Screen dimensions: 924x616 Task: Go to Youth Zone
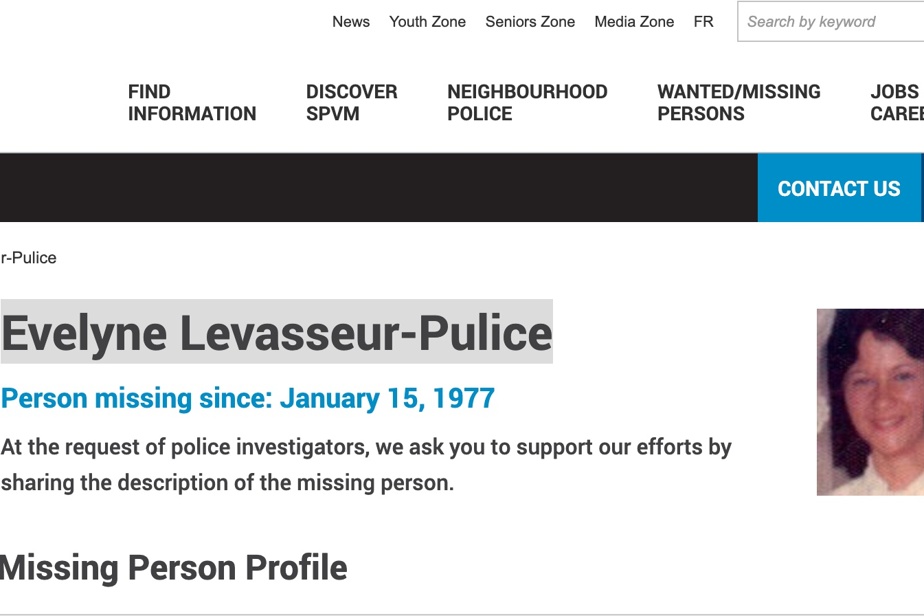427,22
